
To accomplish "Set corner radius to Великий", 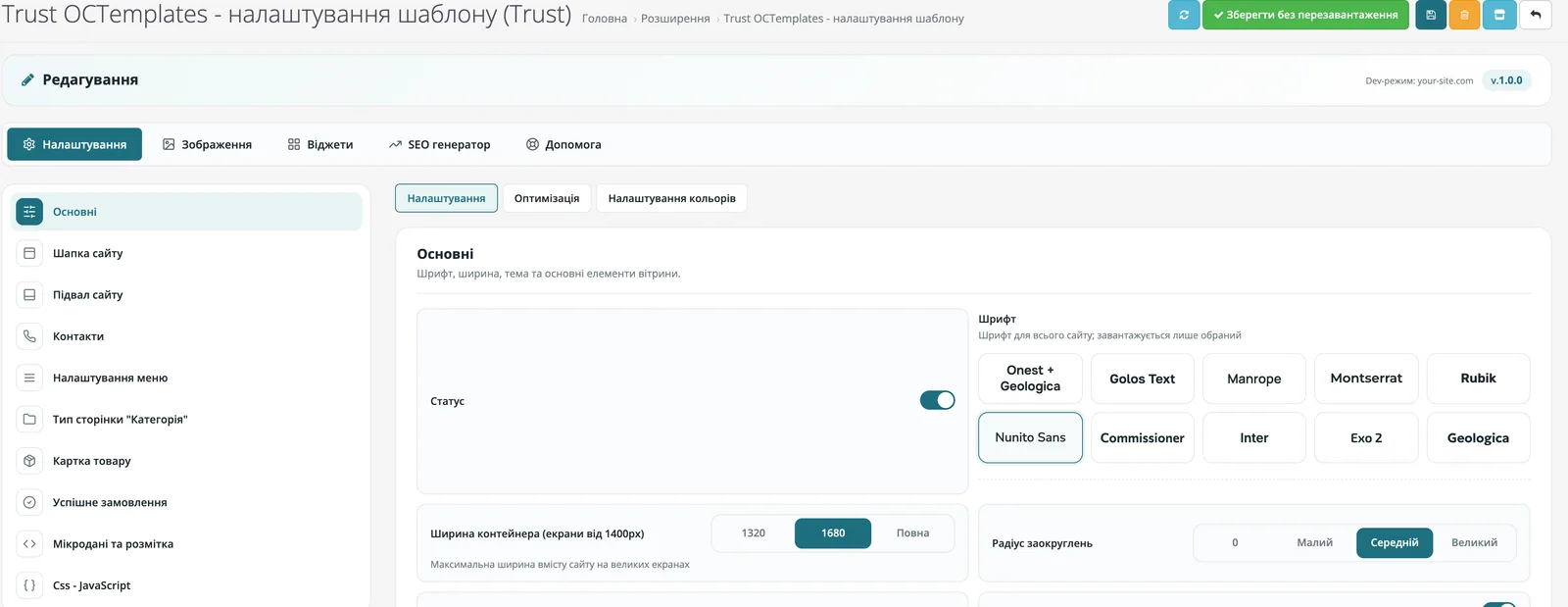I will [1475, 543].
